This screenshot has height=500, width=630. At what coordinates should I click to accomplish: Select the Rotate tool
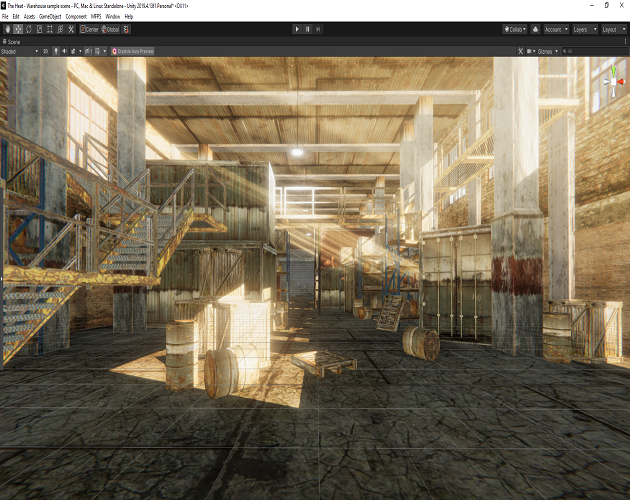point(30,29)
